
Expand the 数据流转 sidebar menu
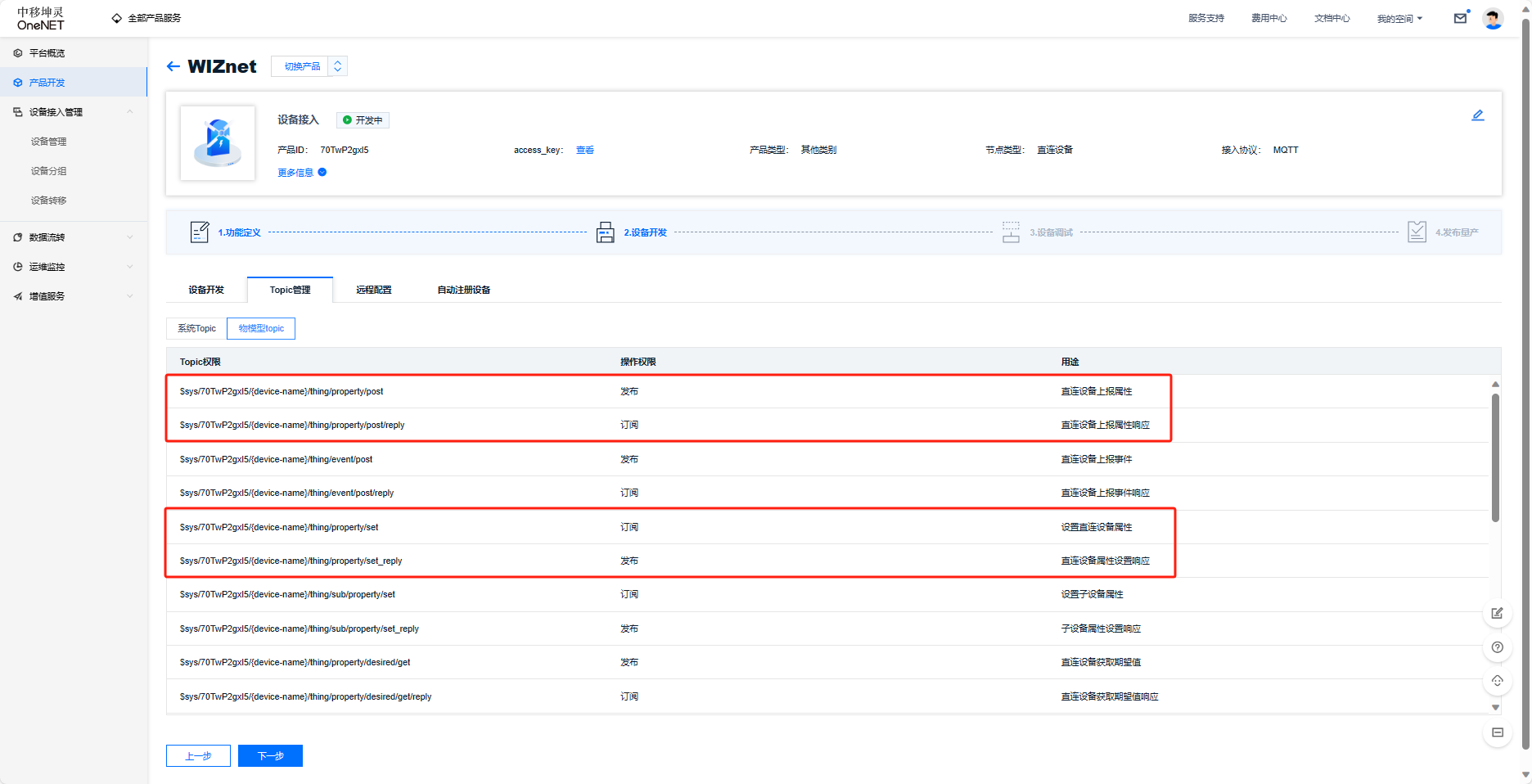[74, 237]
